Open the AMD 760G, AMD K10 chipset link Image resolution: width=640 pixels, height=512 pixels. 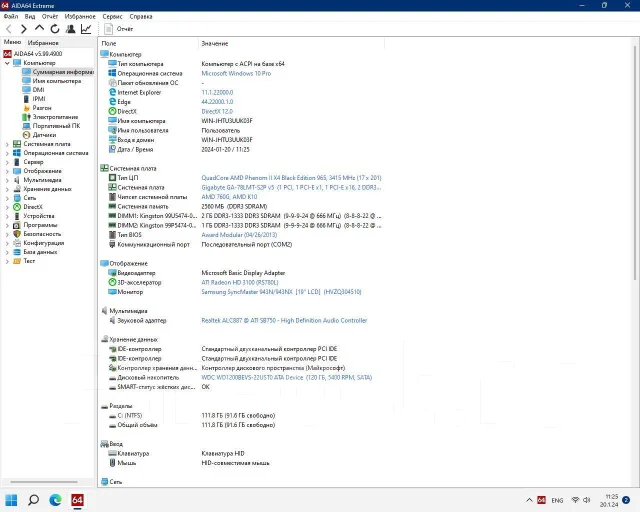(x=229, y=197)
